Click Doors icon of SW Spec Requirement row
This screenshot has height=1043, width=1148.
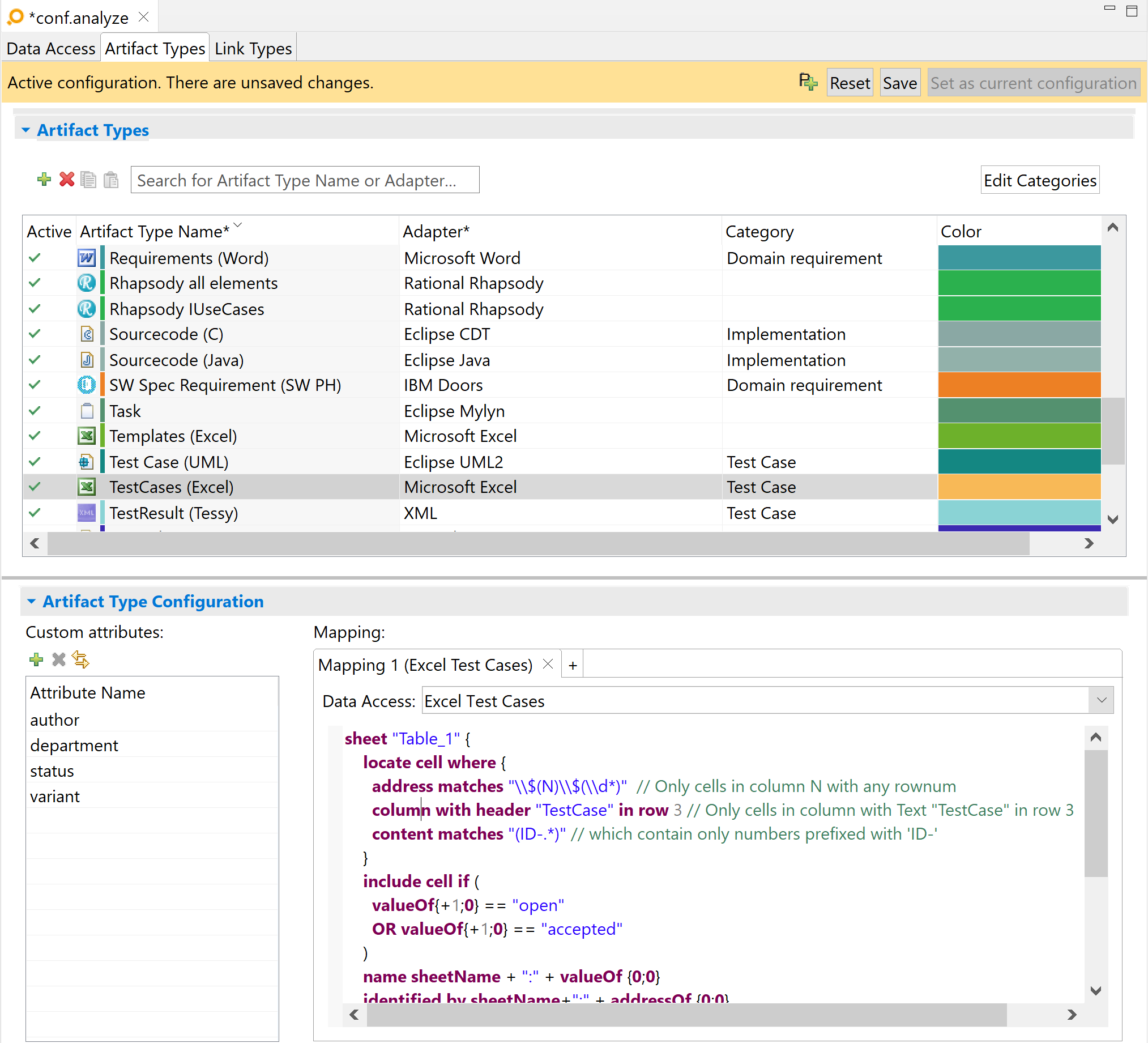click(87, 385)
